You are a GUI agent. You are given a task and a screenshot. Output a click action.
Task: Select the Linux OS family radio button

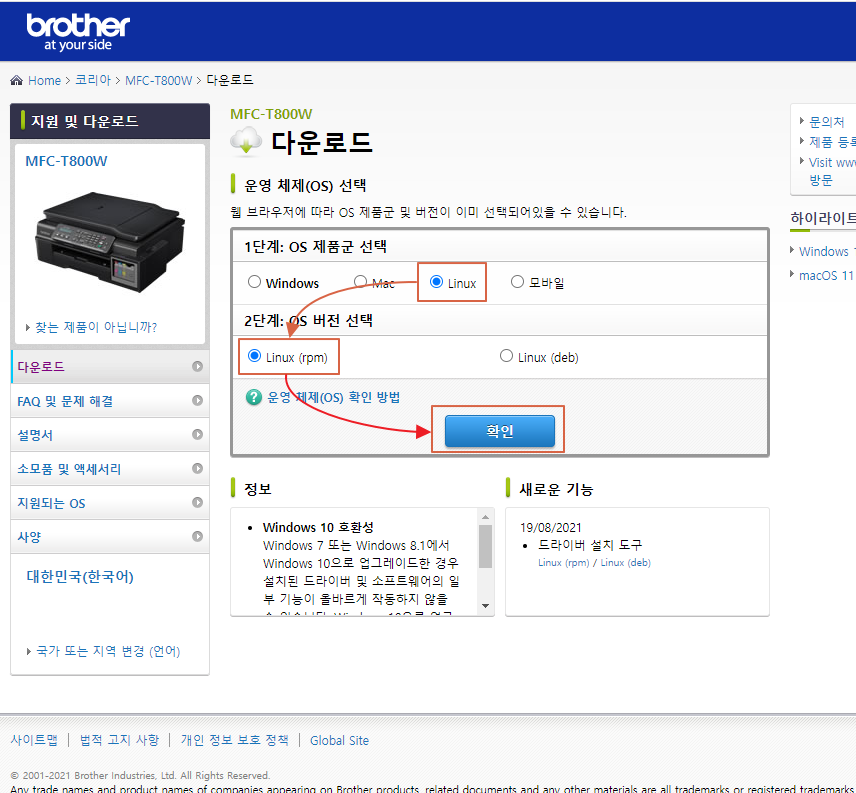(x=436, y=282)
